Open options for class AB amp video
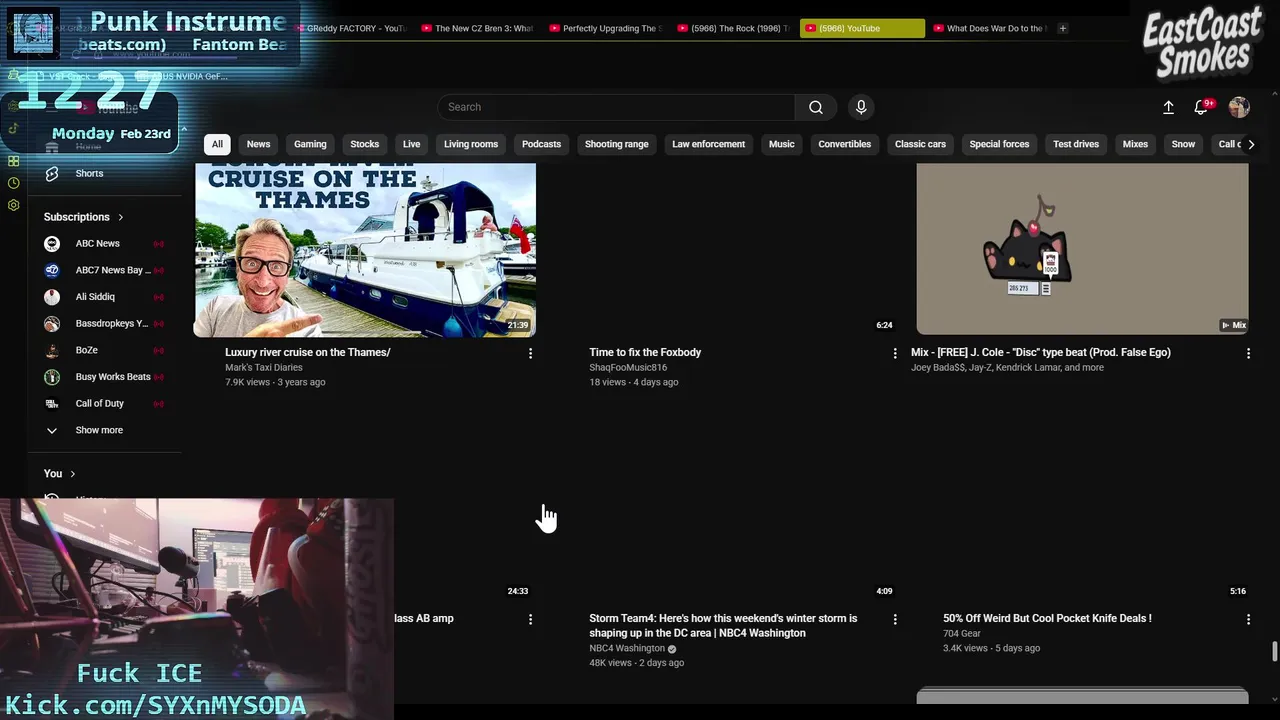This screenshot has width=1280, height=720. [x=530, y=619]
